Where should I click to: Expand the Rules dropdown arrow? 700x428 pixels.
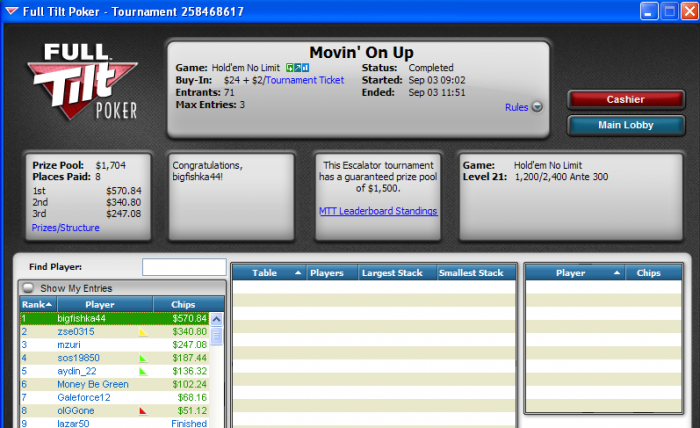[x=538, y=107]
